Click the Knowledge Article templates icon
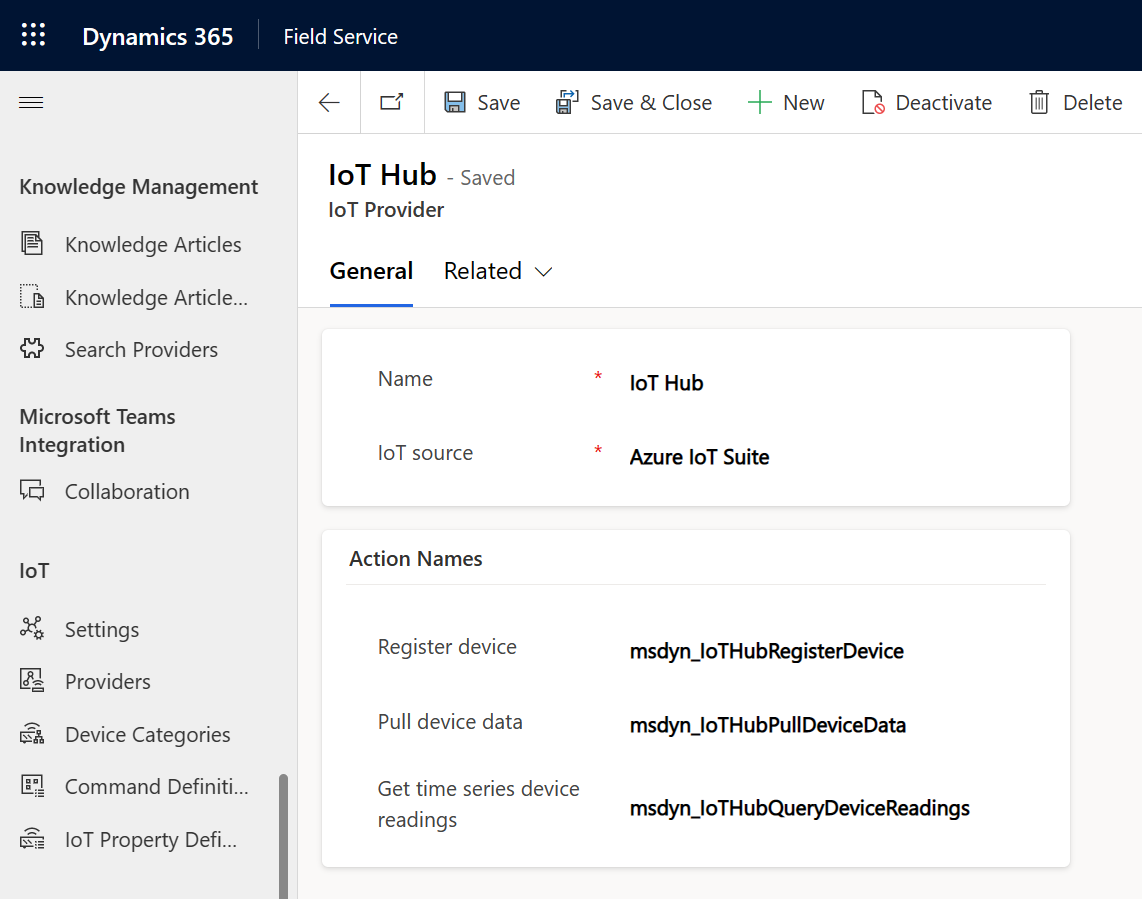This screenshot has height=899, width=1142. 32,297
